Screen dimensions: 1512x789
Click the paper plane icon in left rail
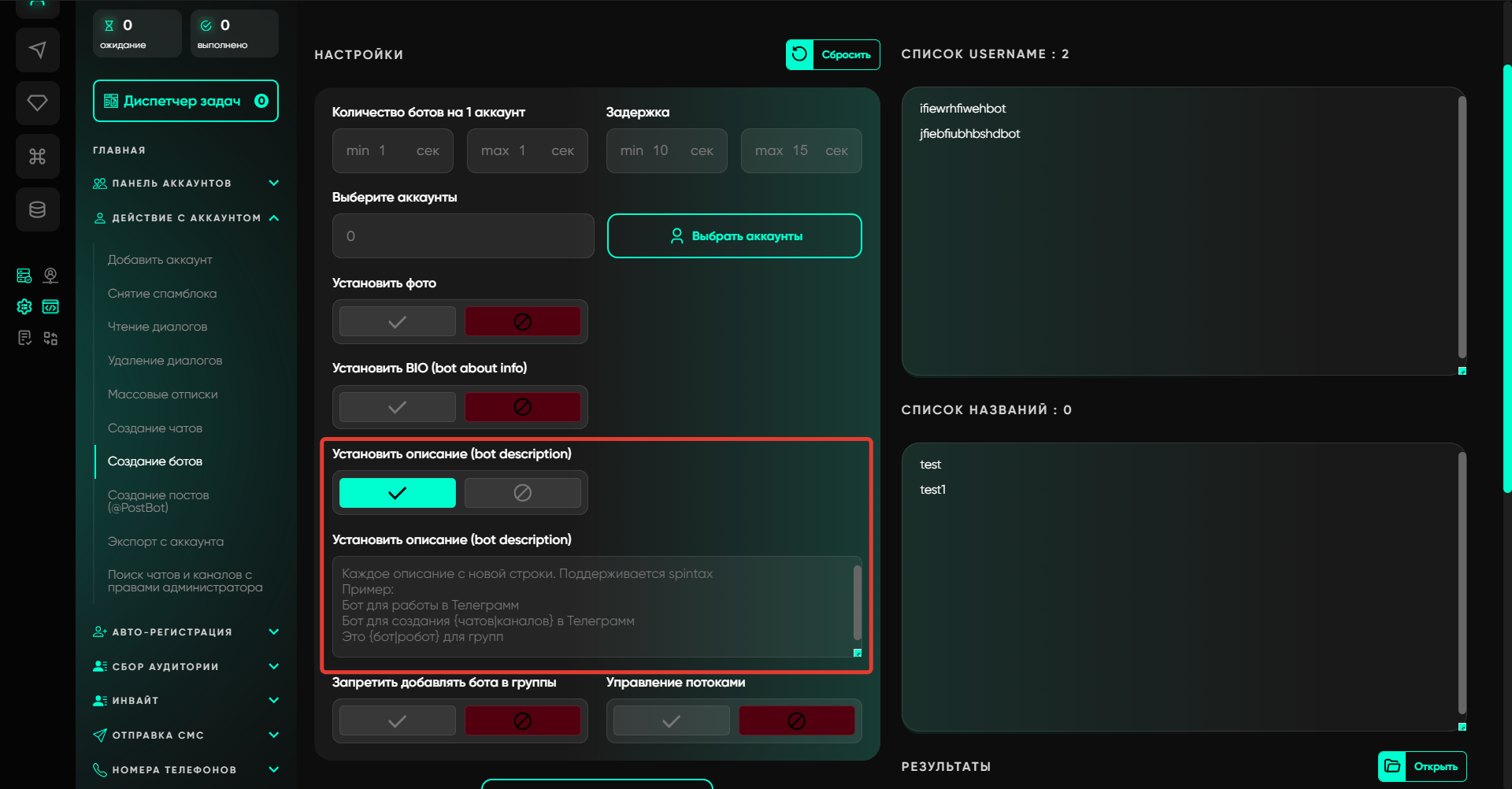(x=37, y=50)
